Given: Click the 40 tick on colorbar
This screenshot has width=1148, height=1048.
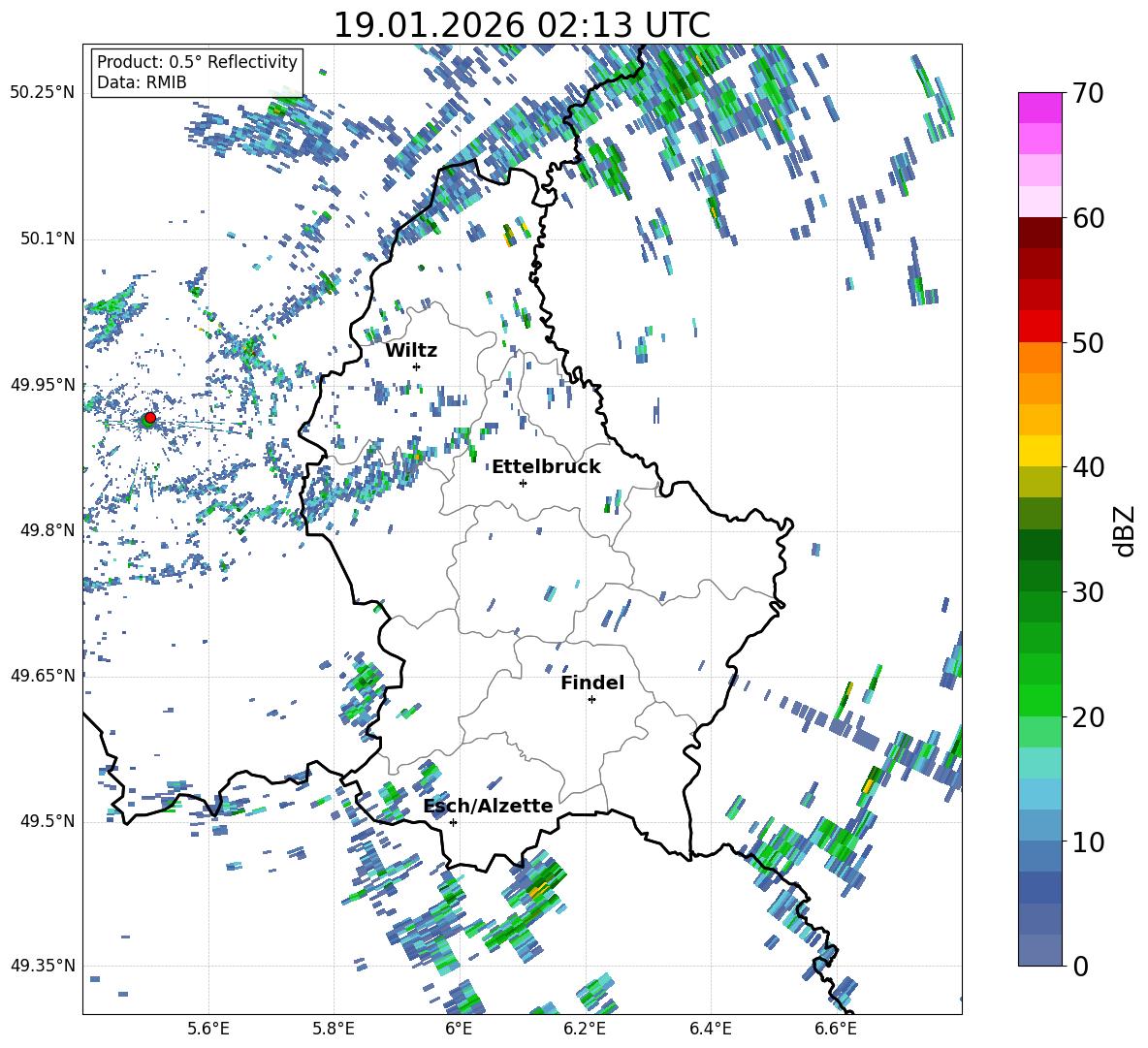Looking at the screenshot, I should point(1088,467).
